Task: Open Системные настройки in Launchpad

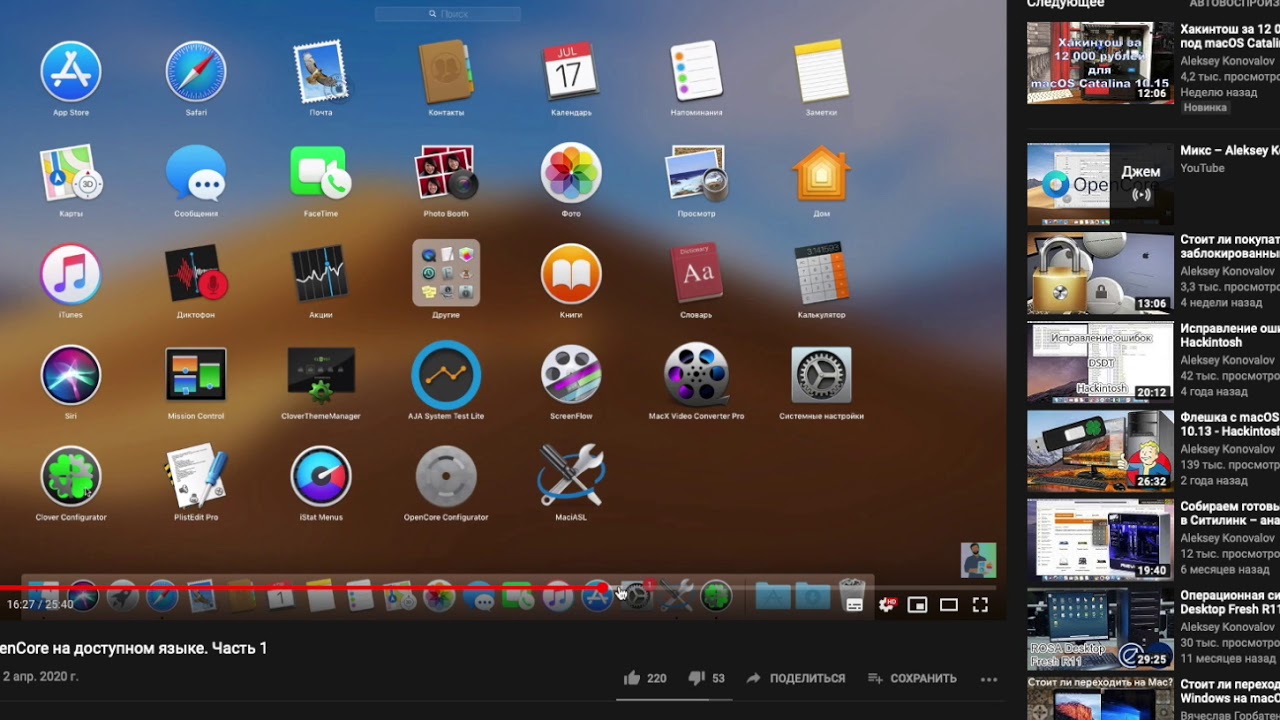Action: pos(821,375)
